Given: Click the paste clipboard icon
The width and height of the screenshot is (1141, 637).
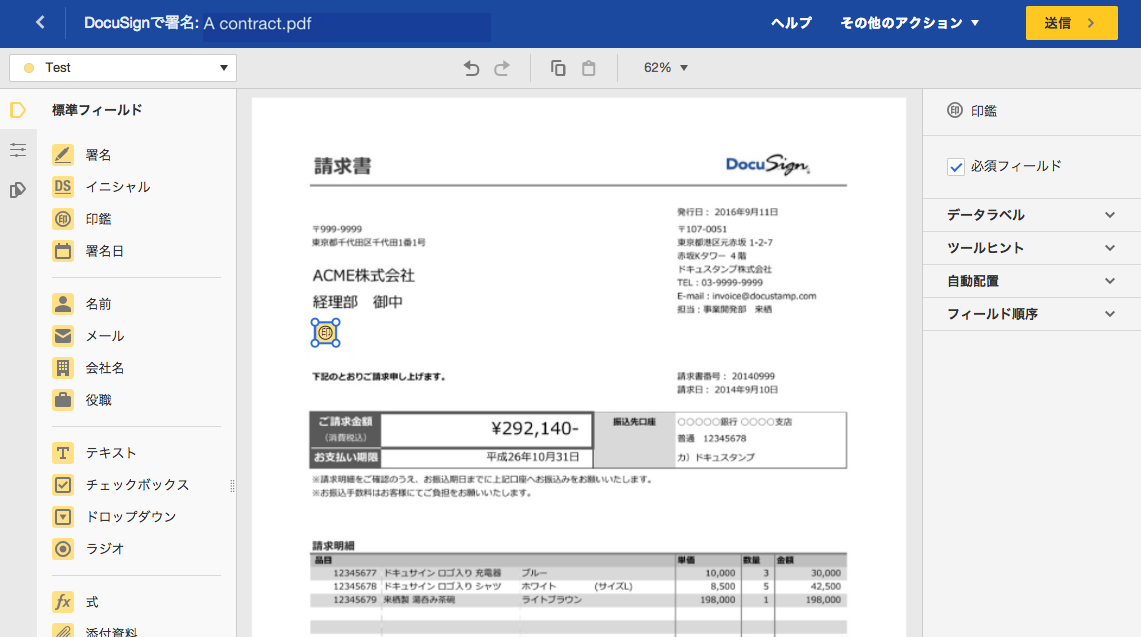Looking at the screenshot, I should coord(589,68).
